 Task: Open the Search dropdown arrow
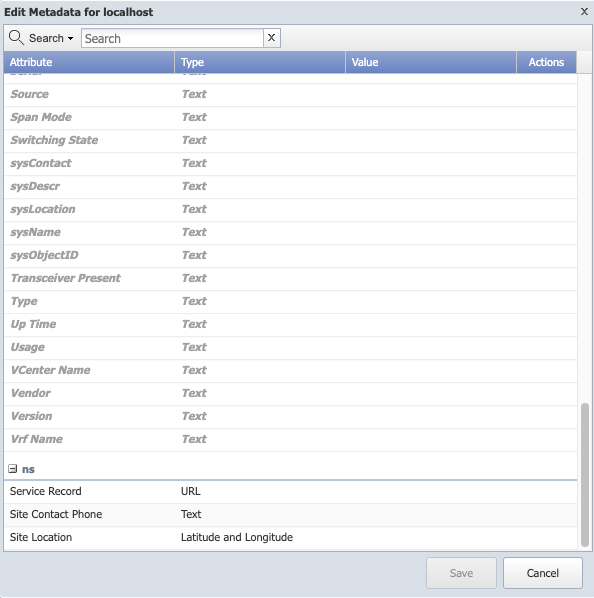71,39
